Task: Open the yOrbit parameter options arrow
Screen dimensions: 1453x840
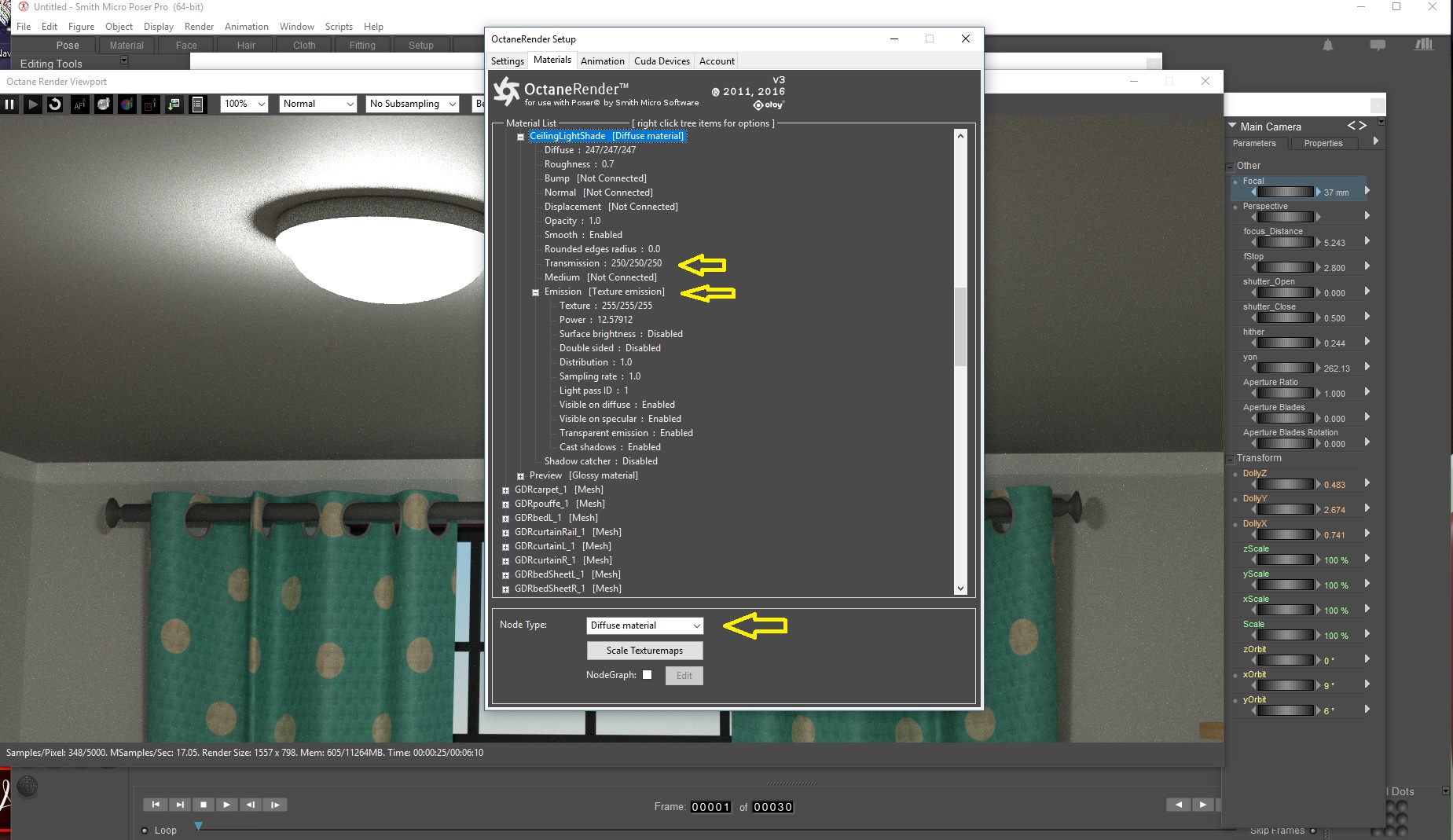Action: [x=1367, y=709]
